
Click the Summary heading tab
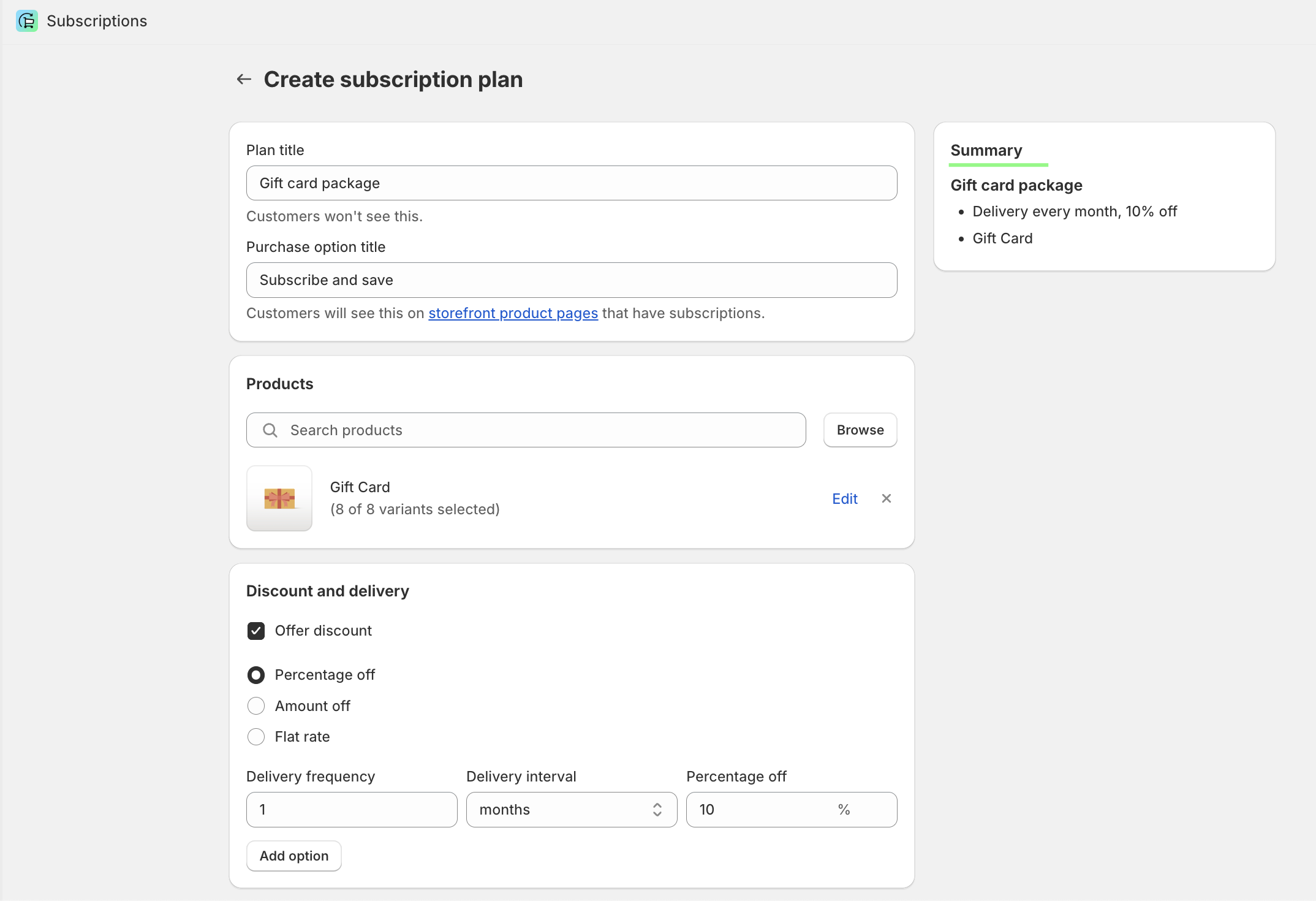point(986,150)
